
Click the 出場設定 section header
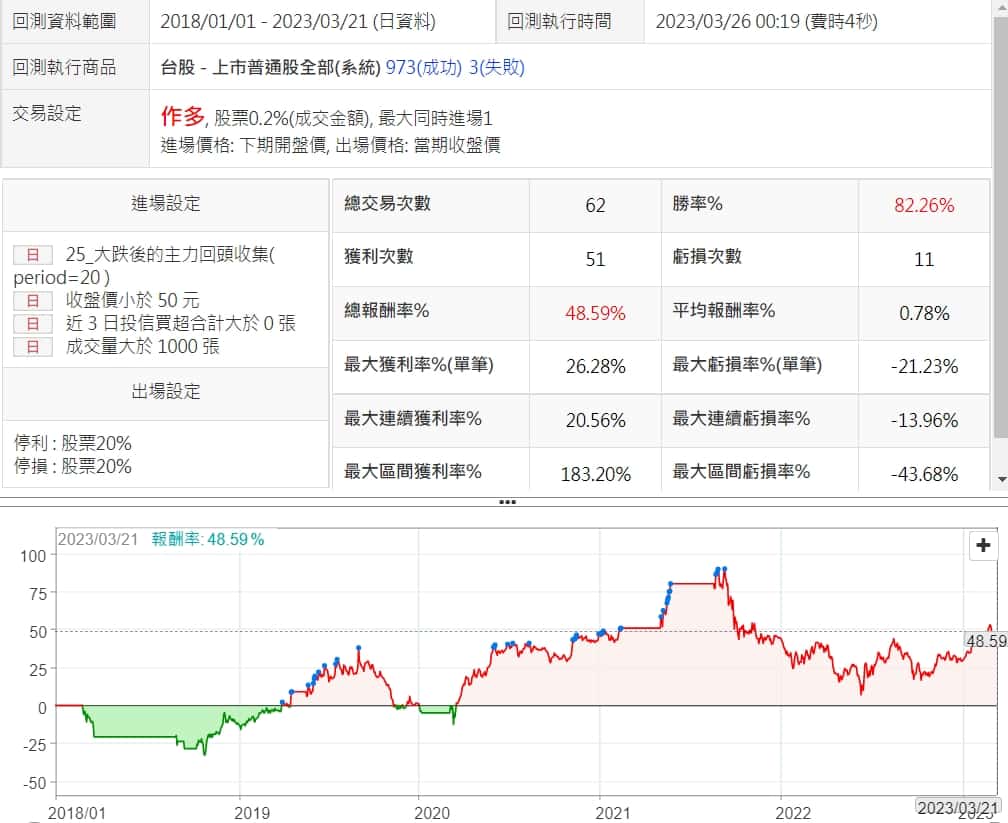(x=166, y=391)
